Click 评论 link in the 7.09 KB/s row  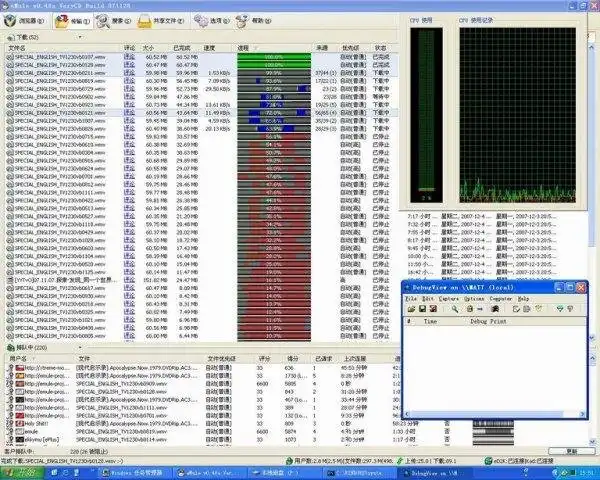pos(129,81)
